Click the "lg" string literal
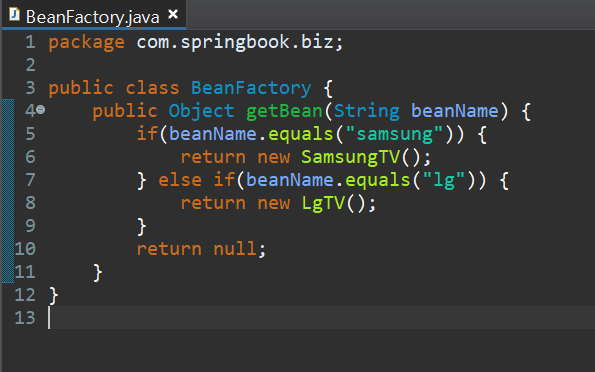The image size is (595, 372). [444, 180]
